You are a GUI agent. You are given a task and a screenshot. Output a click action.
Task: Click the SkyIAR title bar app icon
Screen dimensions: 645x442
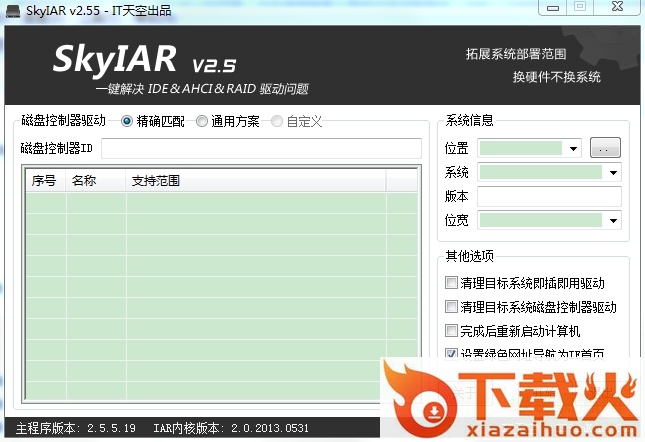pyautogui.click(x=13, y=11)
